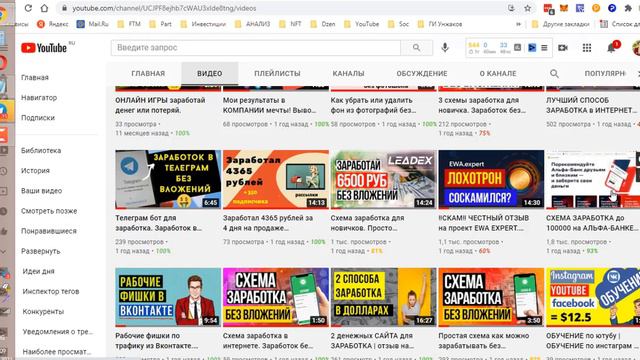Go to Главная in sidebar
640x360 pixels.
click(35, 78)
